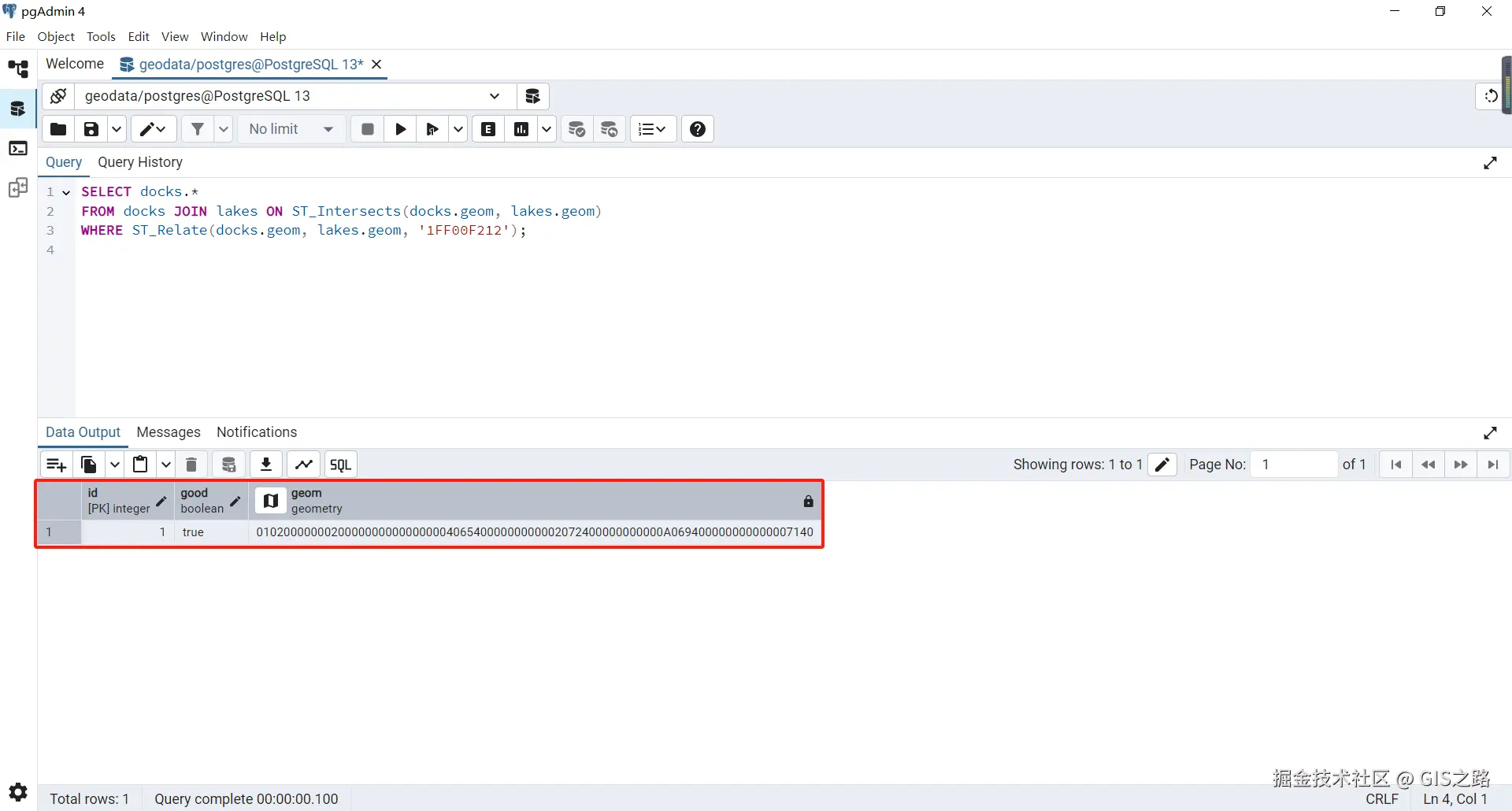Open the query tool help
Viewport: 1512px width, 811px height.
(x=698, y=129)
